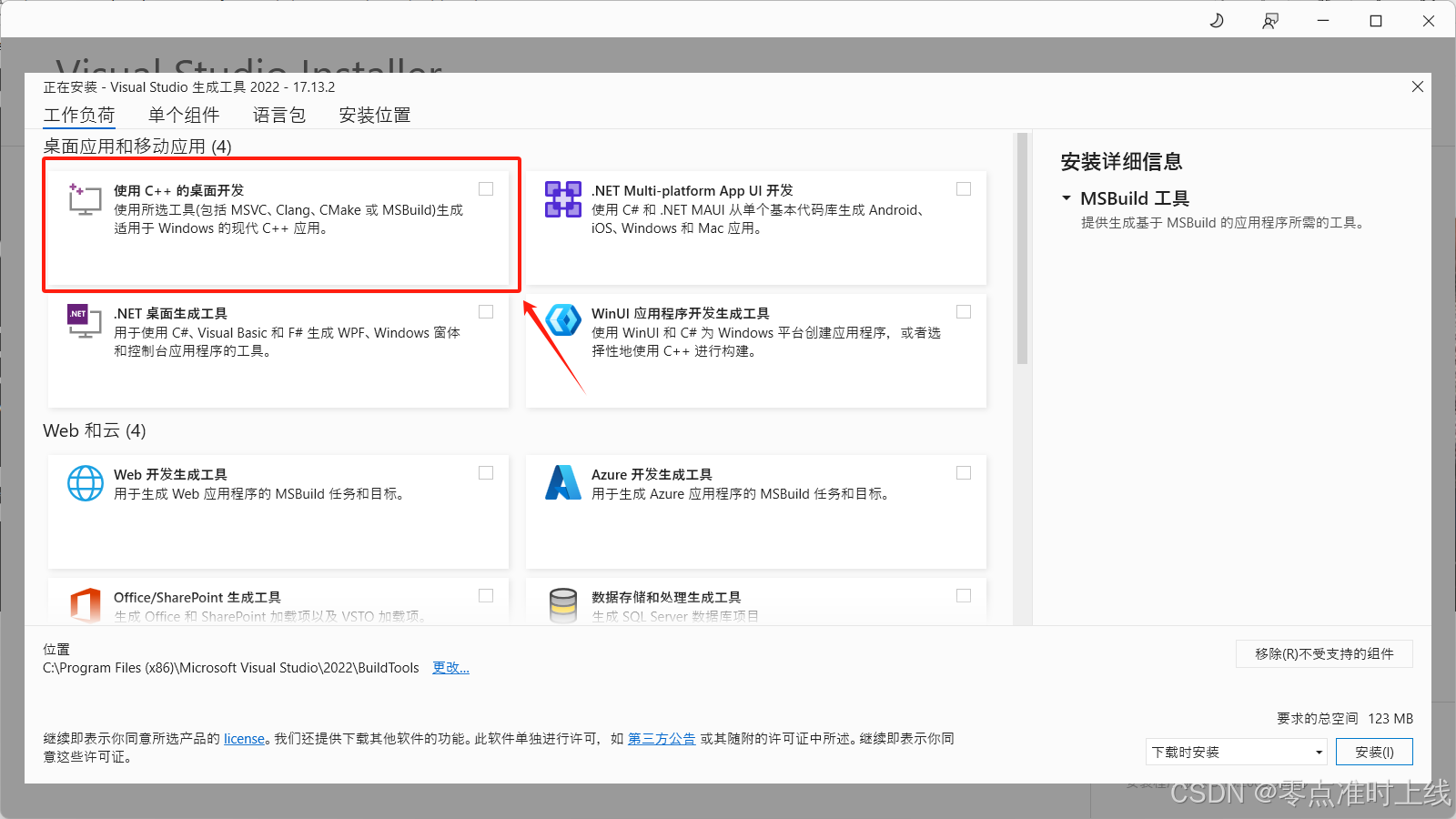
Task: Click the 安装(I) button
Action: 1374,752
